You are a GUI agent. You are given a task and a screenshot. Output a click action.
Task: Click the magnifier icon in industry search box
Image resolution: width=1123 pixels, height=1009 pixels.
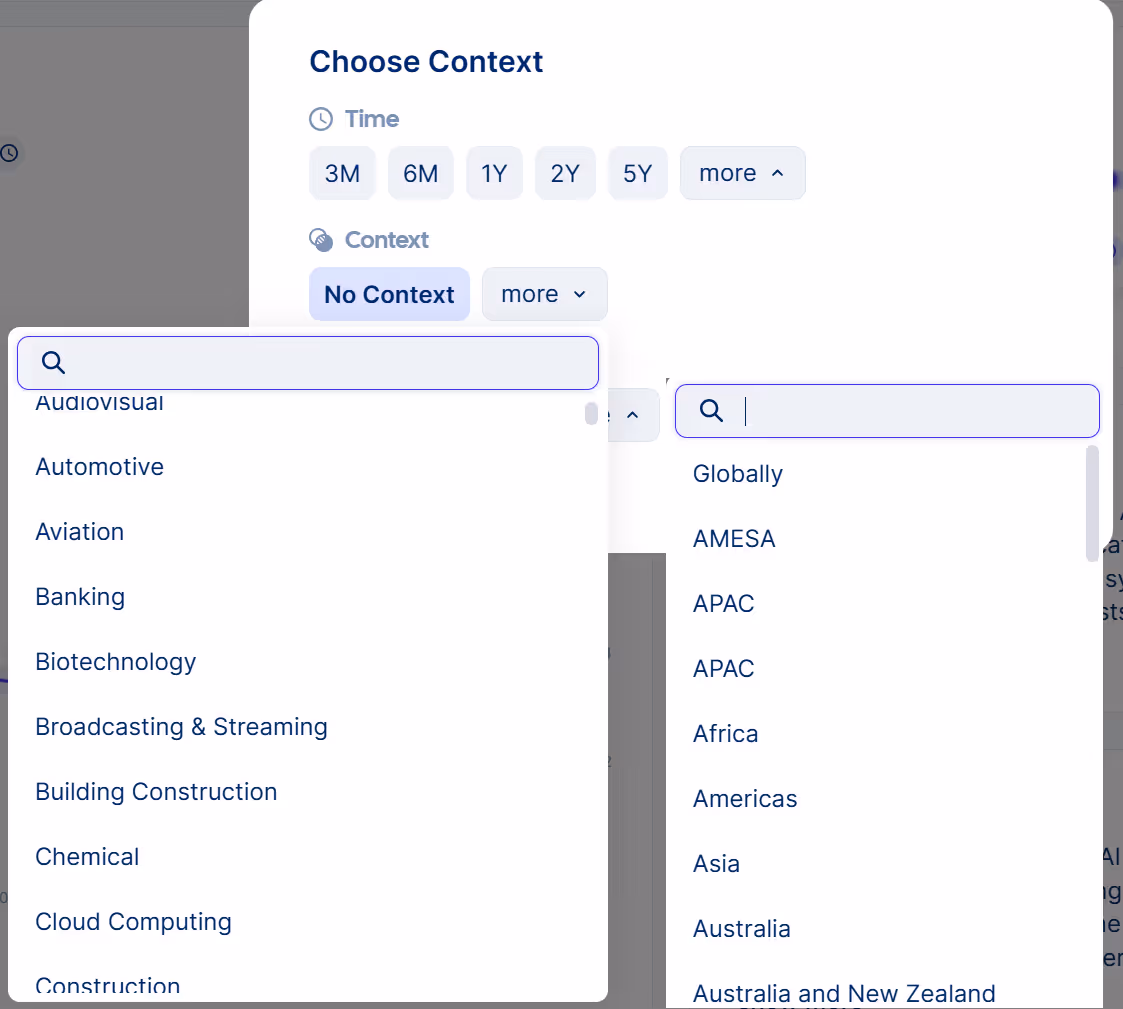point(53,362)
